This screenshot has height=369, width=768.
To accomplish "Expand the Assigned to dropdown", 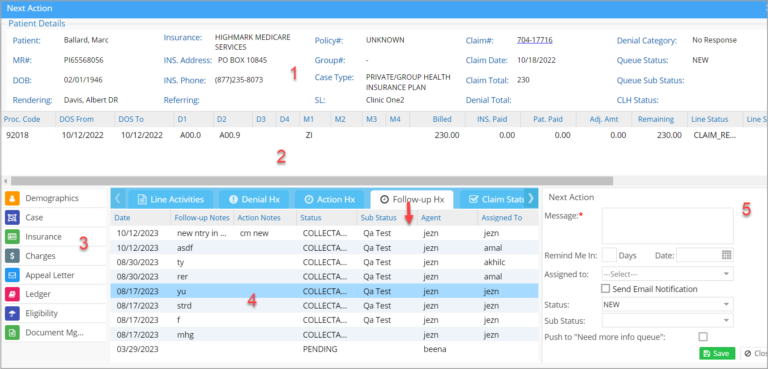I will (668, 274).
